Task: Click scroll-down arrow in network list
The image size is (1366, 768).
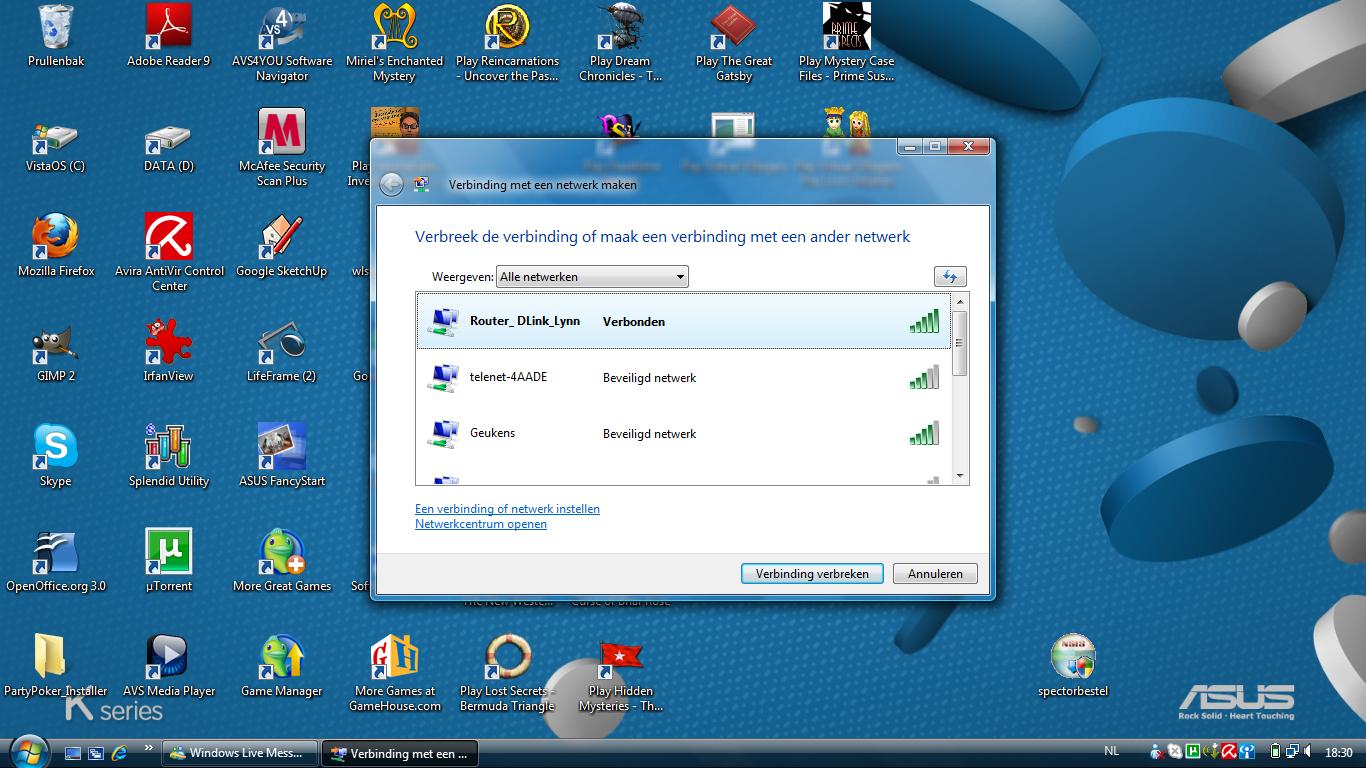Action: coord(960,476)
